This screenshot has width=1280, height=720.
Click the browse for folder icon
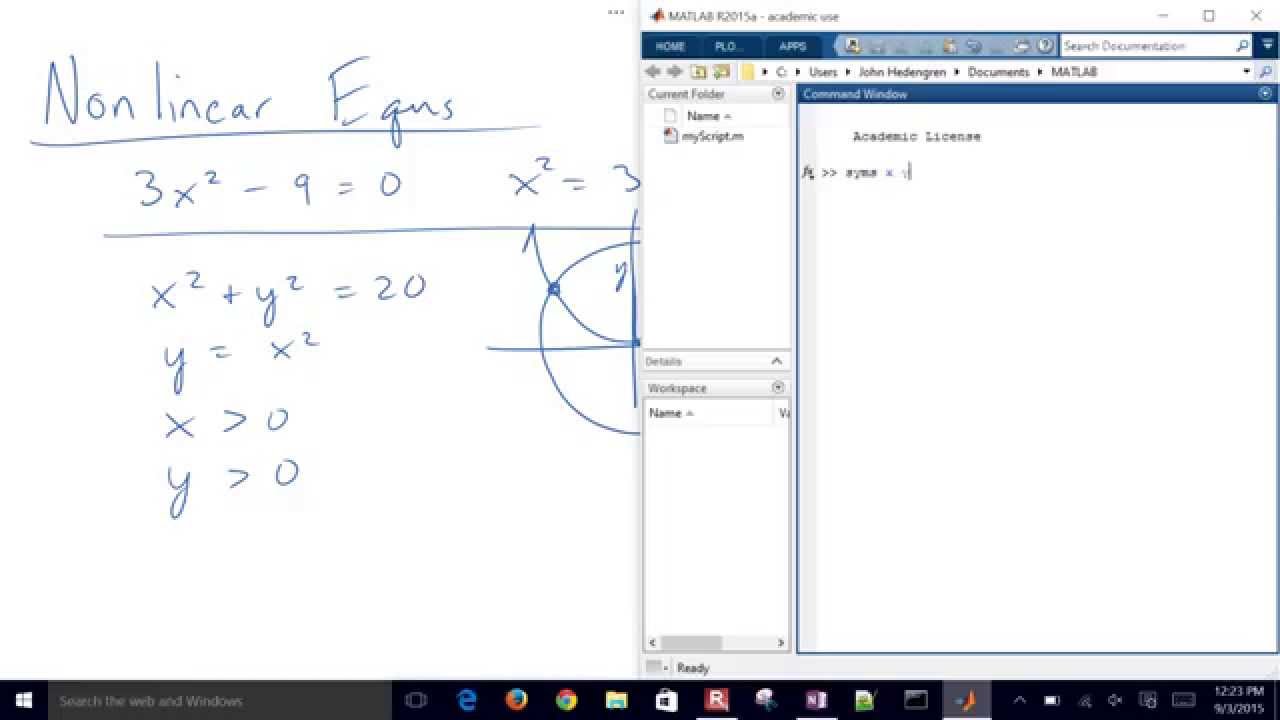[720, 72]
